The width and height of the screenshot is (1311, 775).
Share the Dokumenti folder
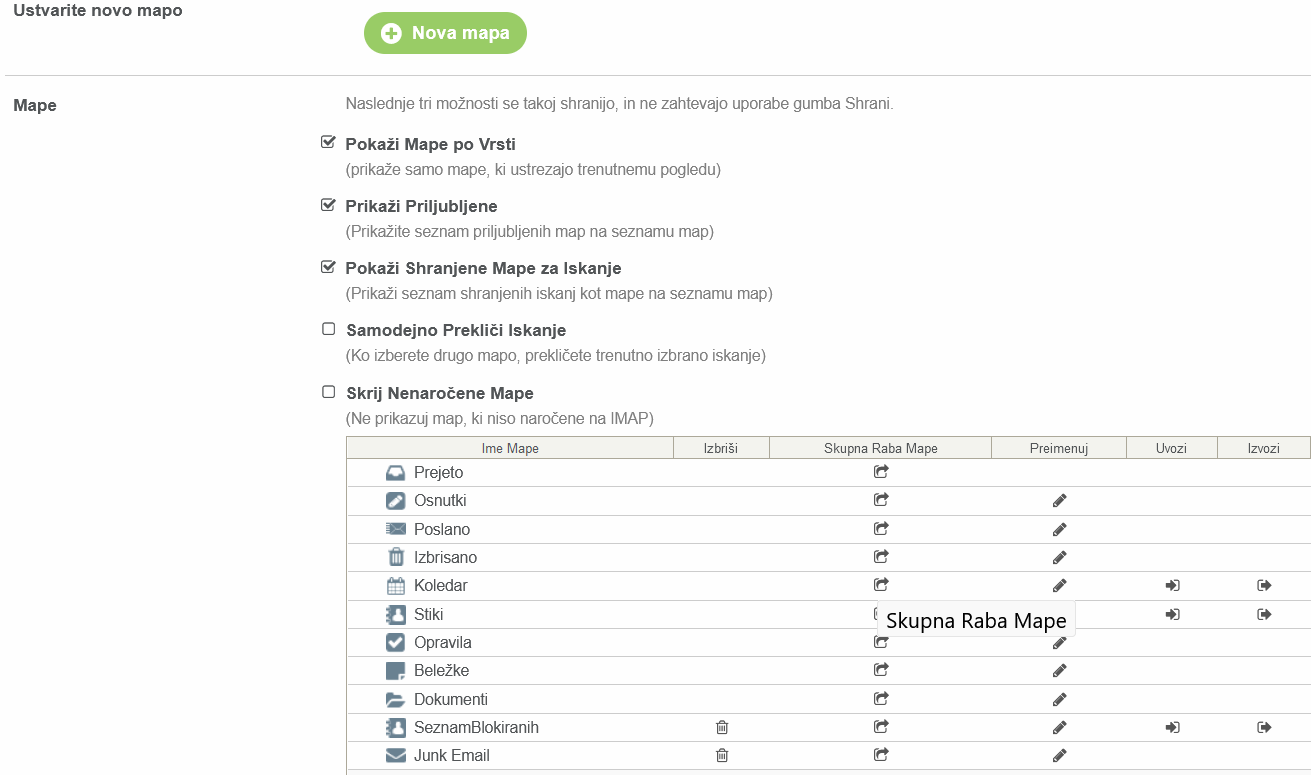click(881, 698)
